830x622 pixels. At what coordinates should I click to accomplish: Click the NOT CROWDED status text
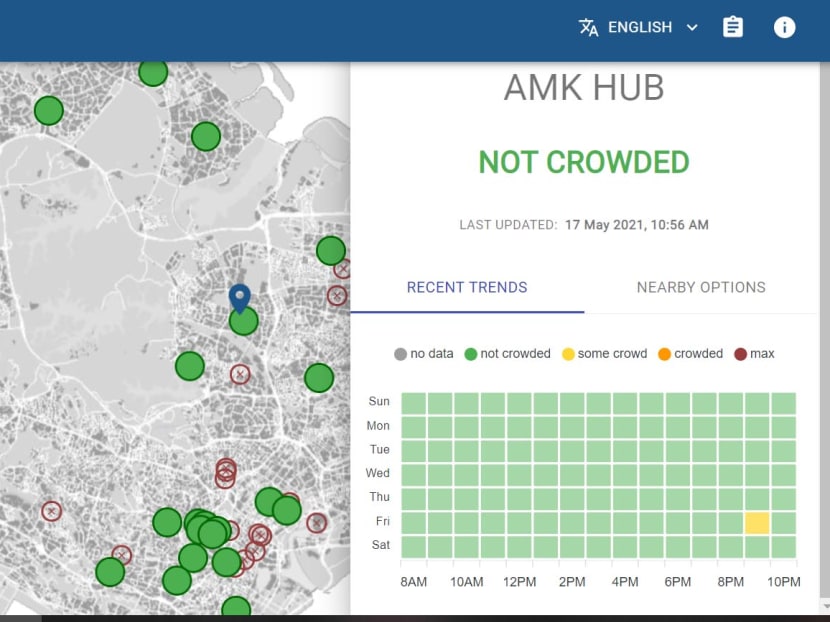(x=584, y=162)
